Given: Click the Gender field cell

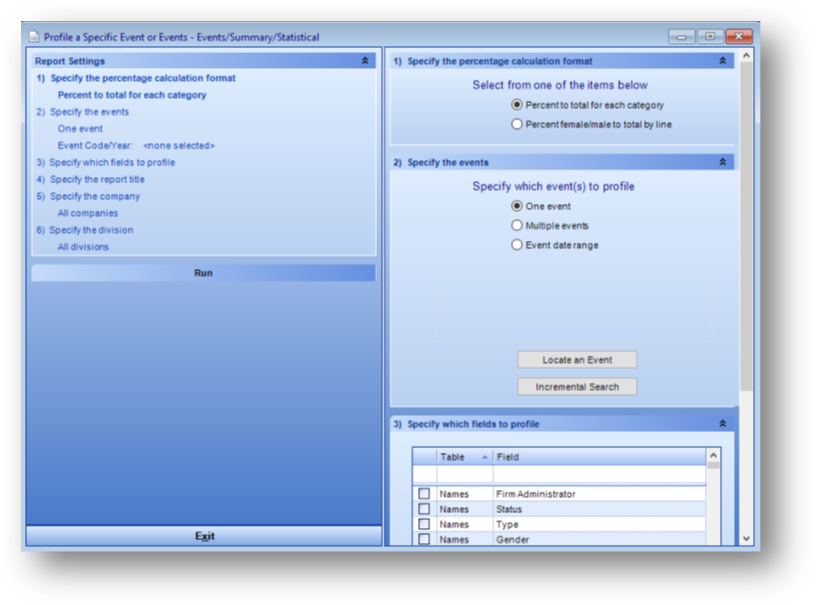Looking at the screenshot, I should point(600,539).
